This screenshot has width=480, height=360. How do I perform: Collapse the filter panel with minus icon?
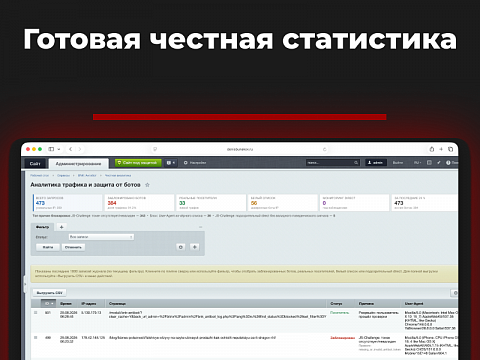pos(200,227)
